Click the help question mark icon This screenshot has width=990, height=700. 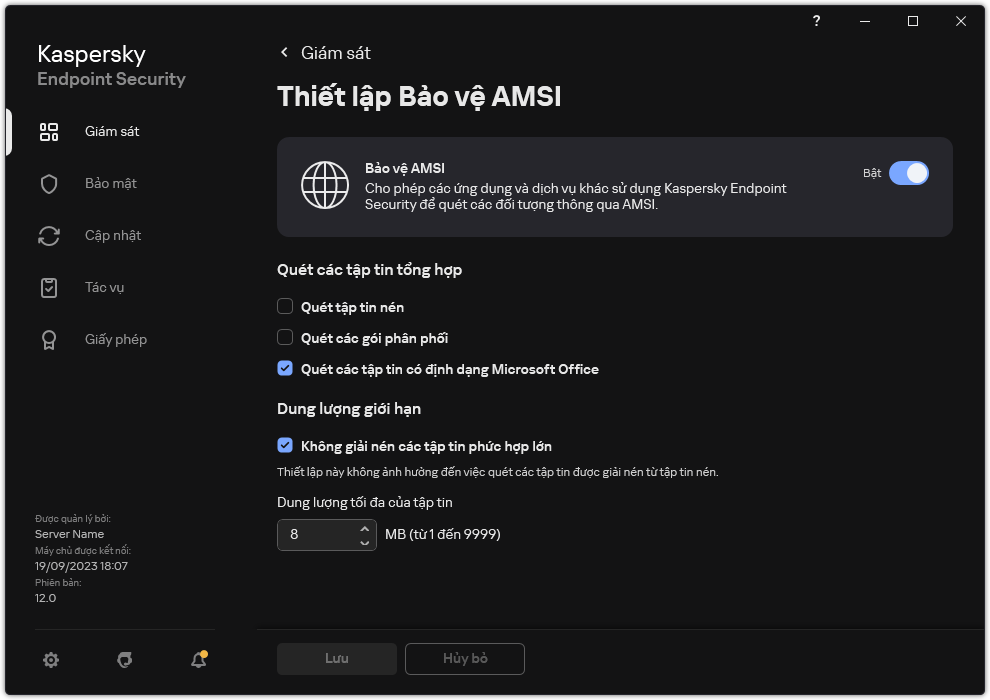tap(817, 21)
